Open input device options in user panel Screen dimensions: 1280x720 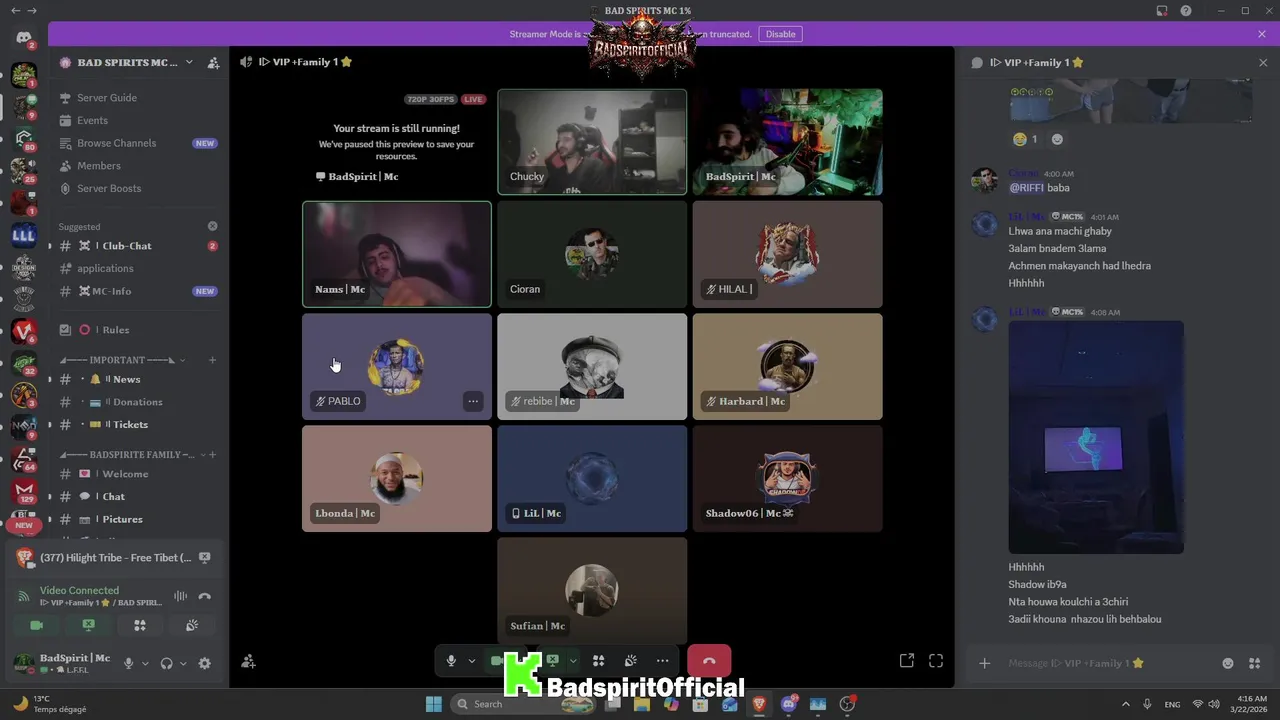(x=145, y=663)
